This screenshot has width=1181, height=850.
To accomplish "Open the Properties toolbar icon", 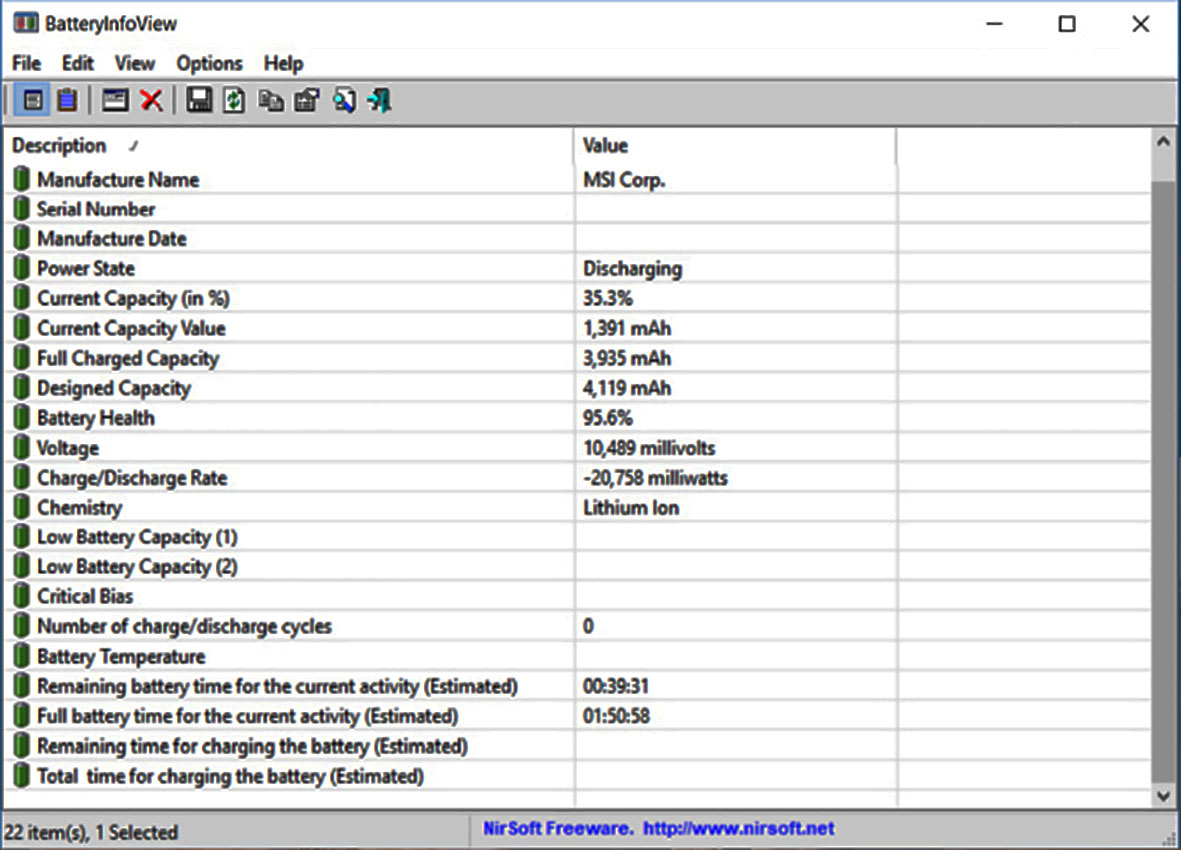I will pyautogui.click(x=306, y=100).
